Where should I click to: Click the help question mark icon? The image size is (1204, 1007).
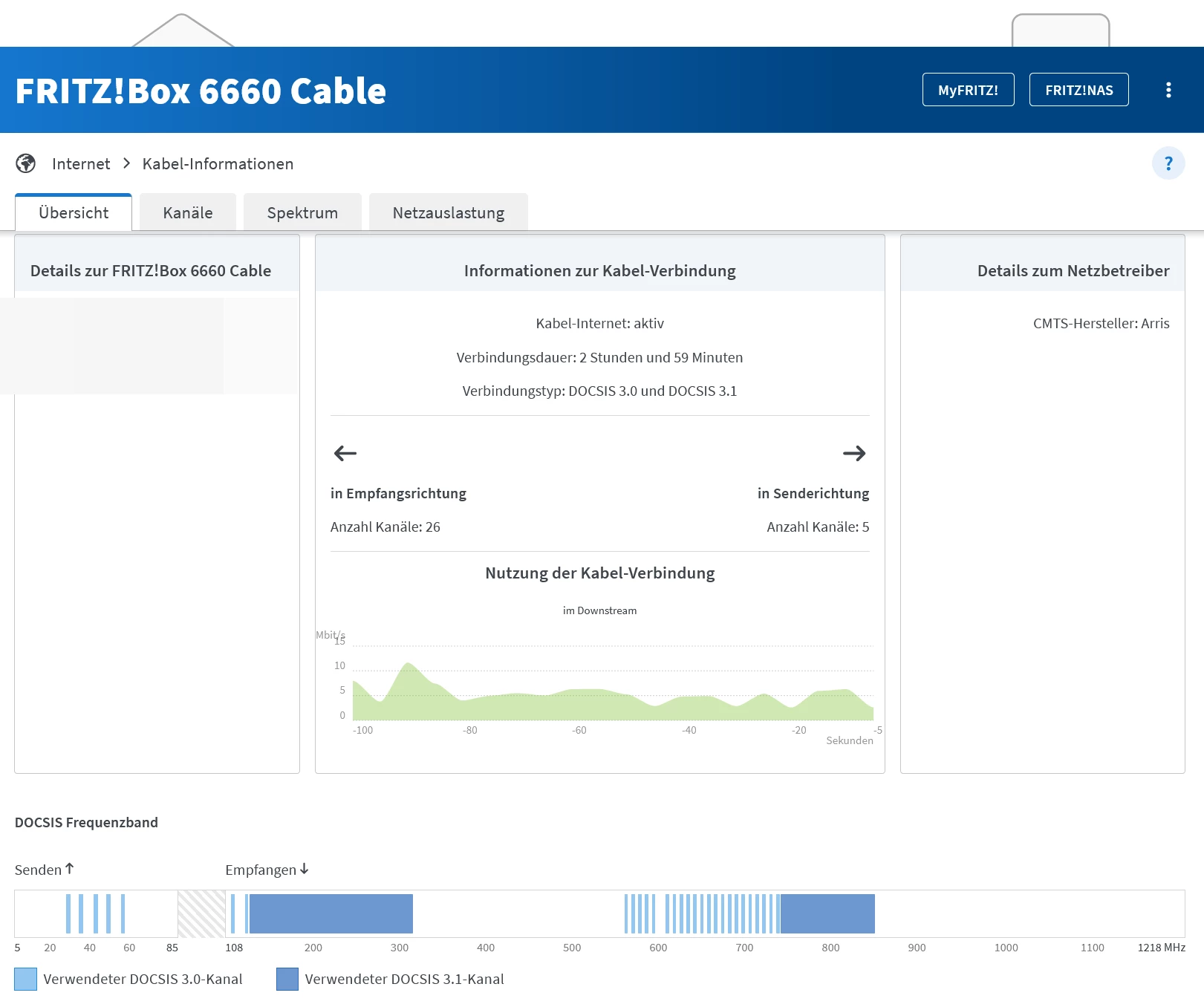tap(1168, 163)
